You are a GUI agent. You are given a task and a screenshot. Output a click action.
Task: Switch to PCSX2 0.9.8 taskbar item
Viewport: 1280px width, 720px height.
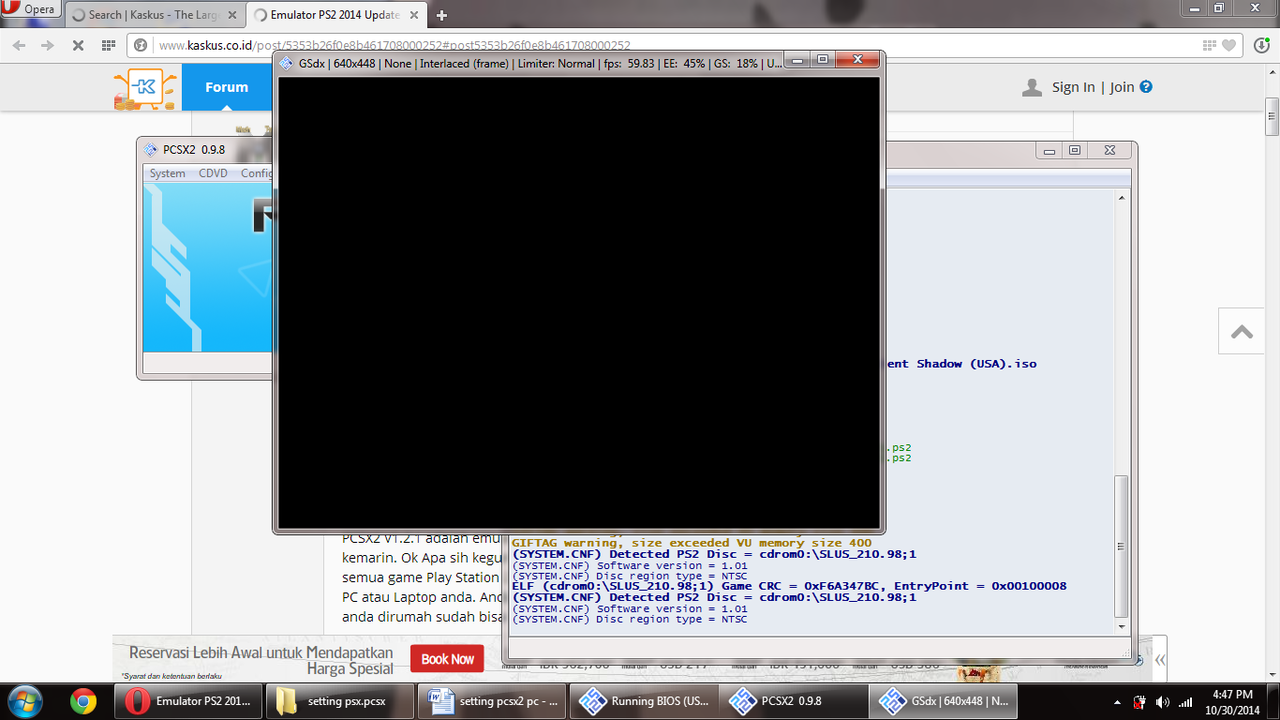pyautogui.click(x=795, y=701)
